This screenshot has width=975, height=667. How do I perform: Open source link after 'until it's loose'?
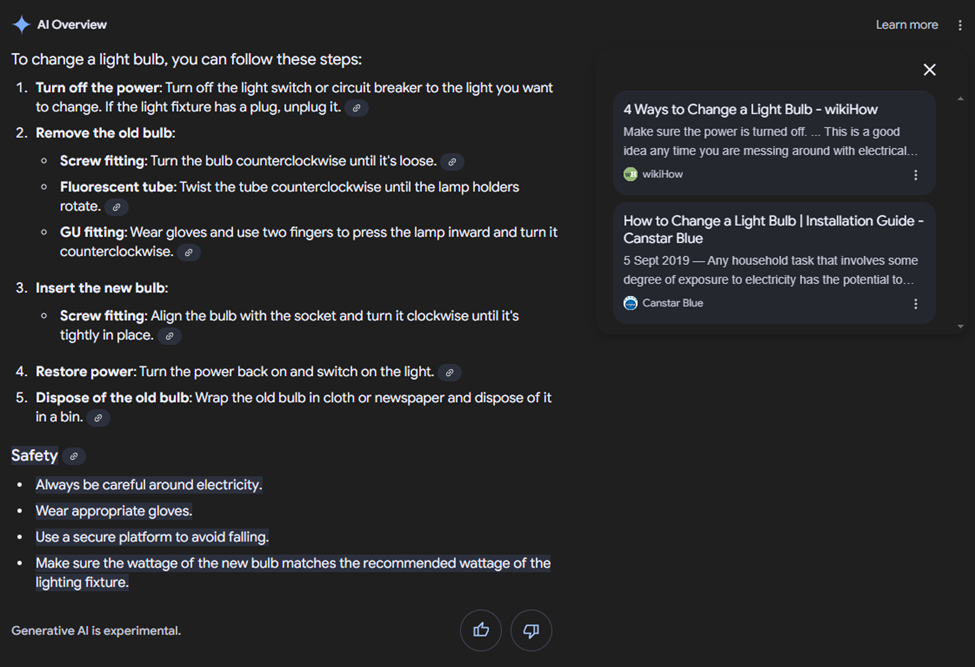pos(452,162)
